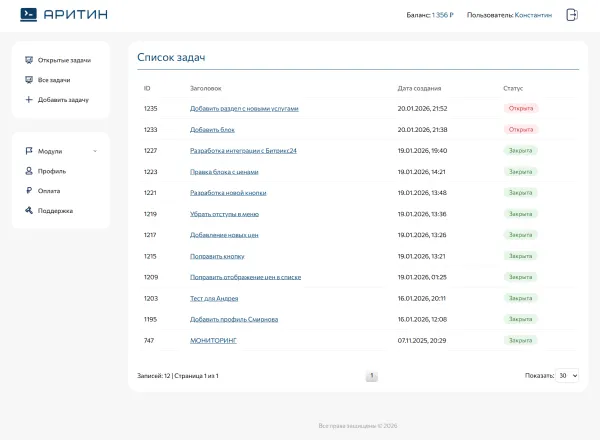Click page 1 pagination button

(x=372, y=376)
